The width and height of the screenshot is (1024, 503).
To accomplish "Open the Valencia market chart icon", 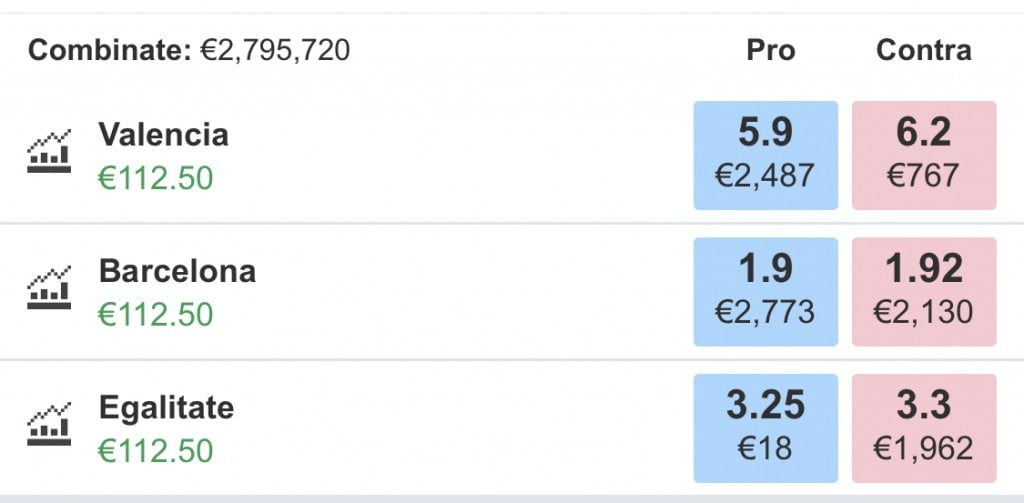I will pyautogui.click(x=48, y=152).
